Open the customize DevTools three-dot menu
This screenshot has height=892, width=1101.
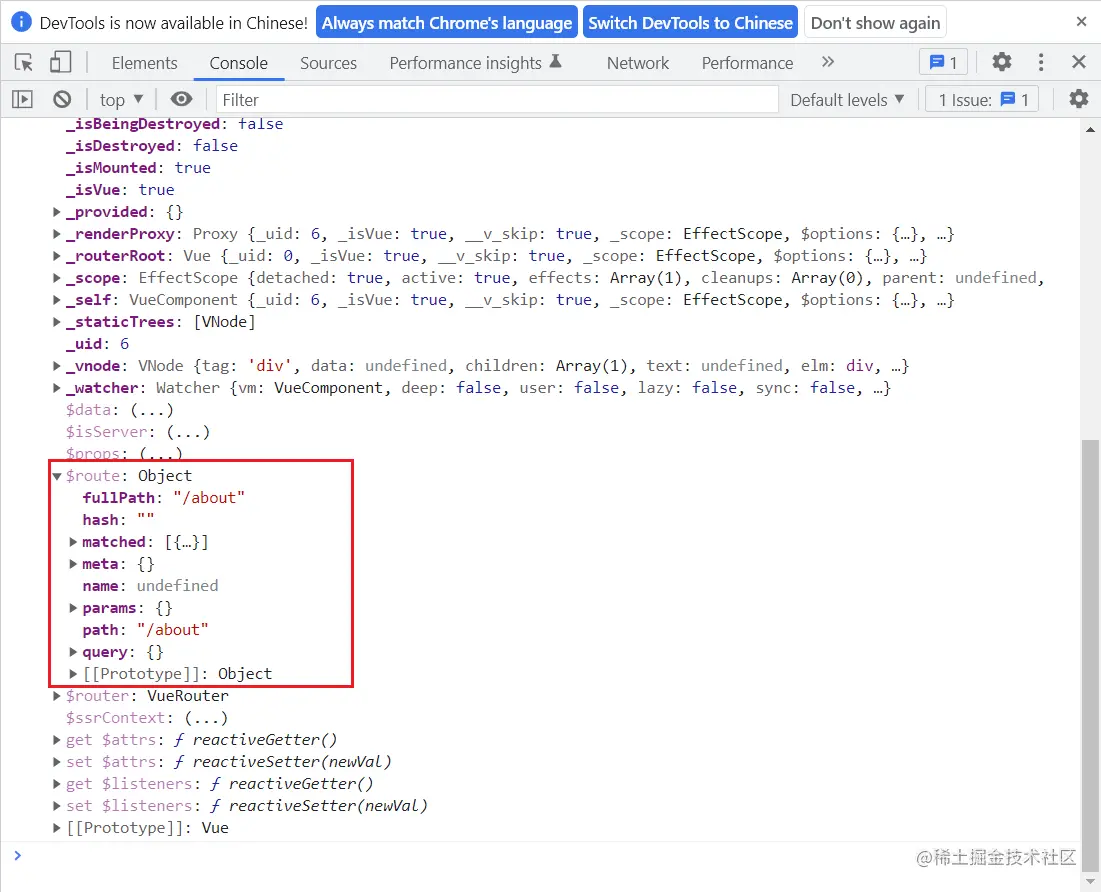[1041, 62]
